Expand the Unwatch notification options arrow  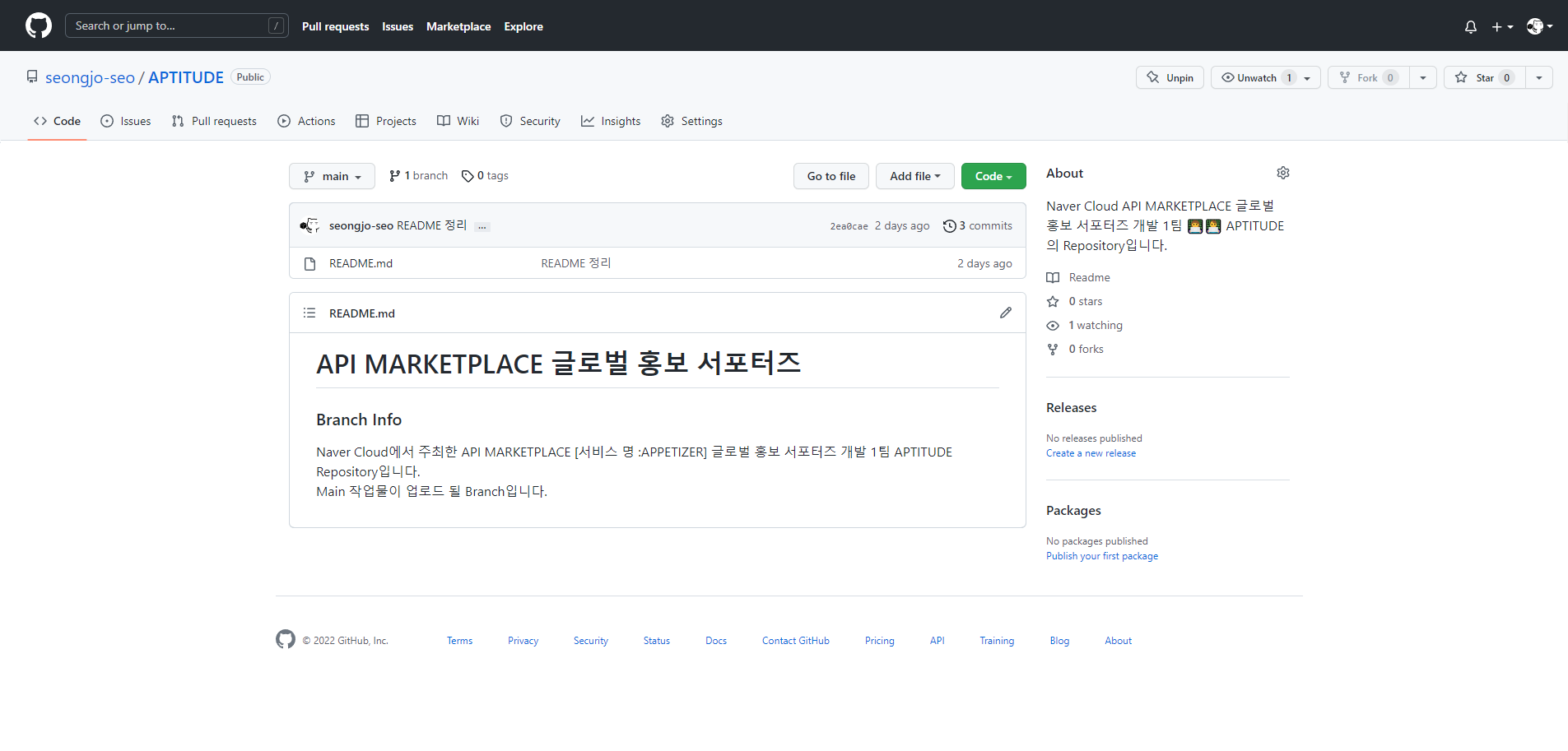[x=1307, y=77]
